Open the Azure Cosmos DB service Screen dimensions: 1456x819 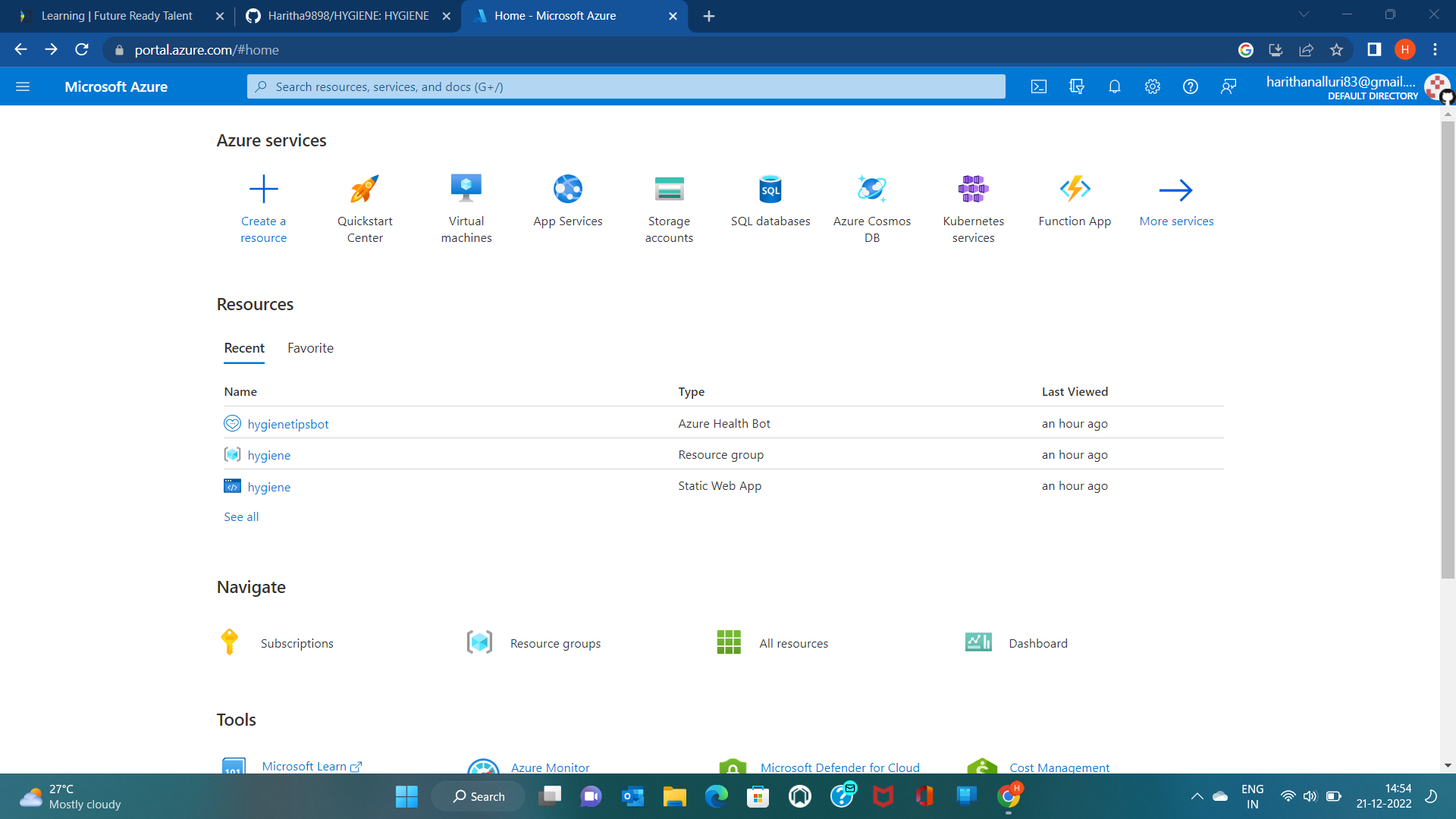(x=872, y=189)
